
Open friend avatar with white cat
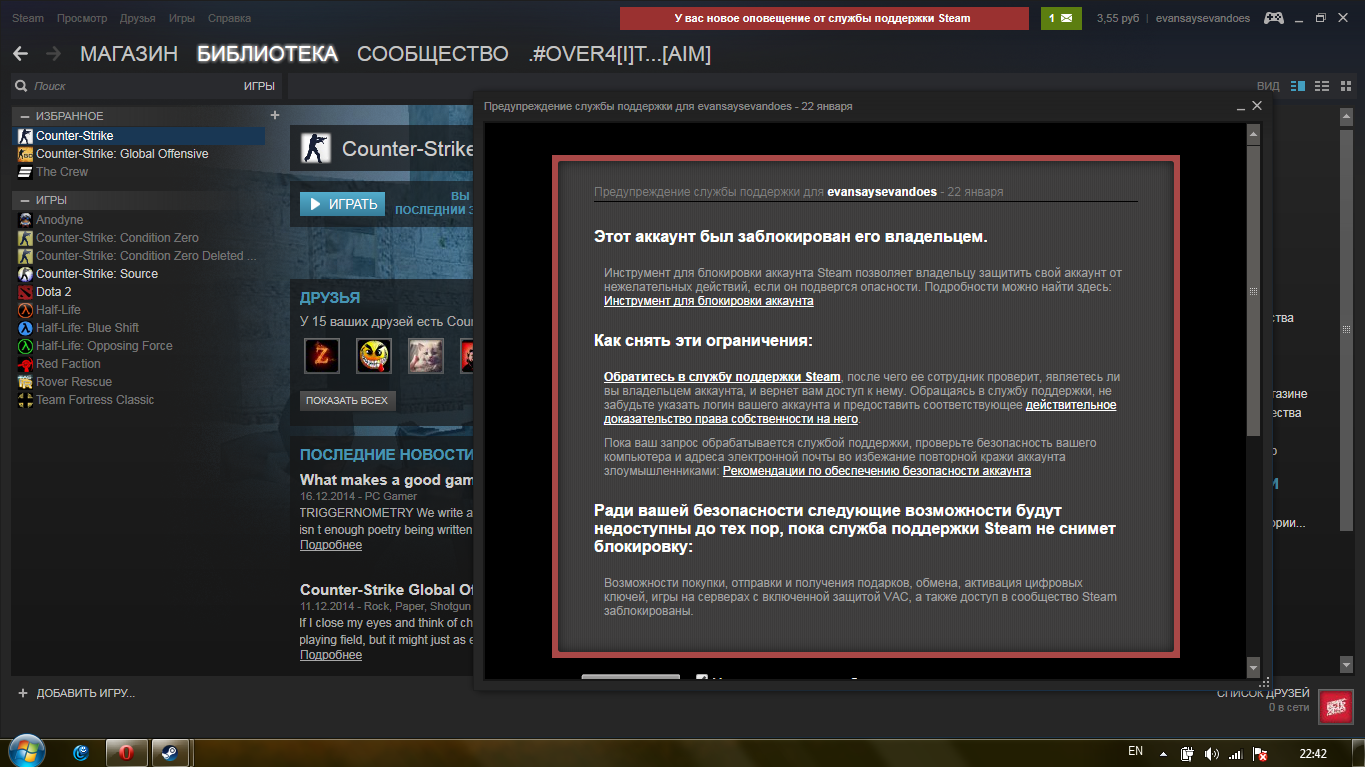tap(426, 356)
